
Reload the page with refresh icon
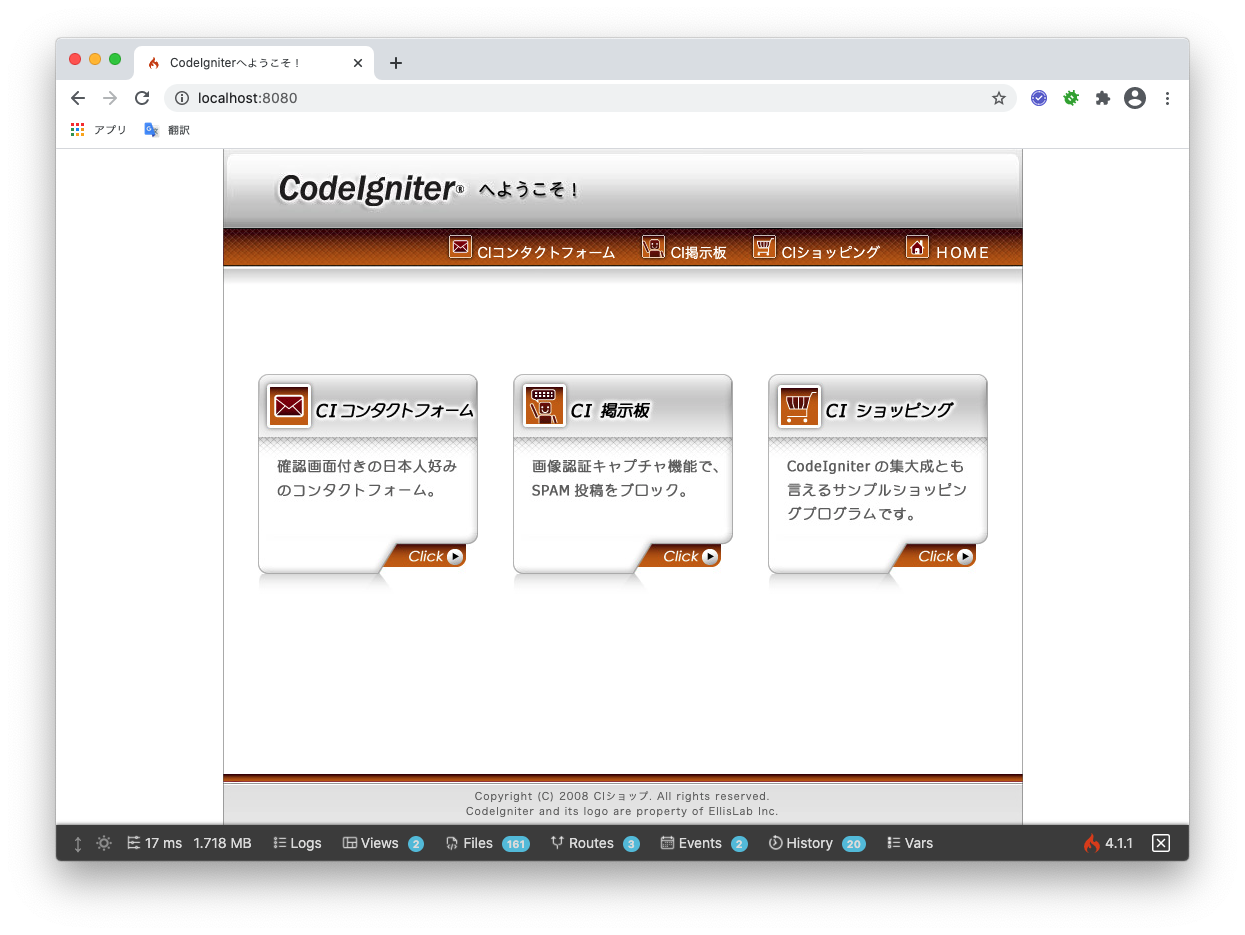142,98
